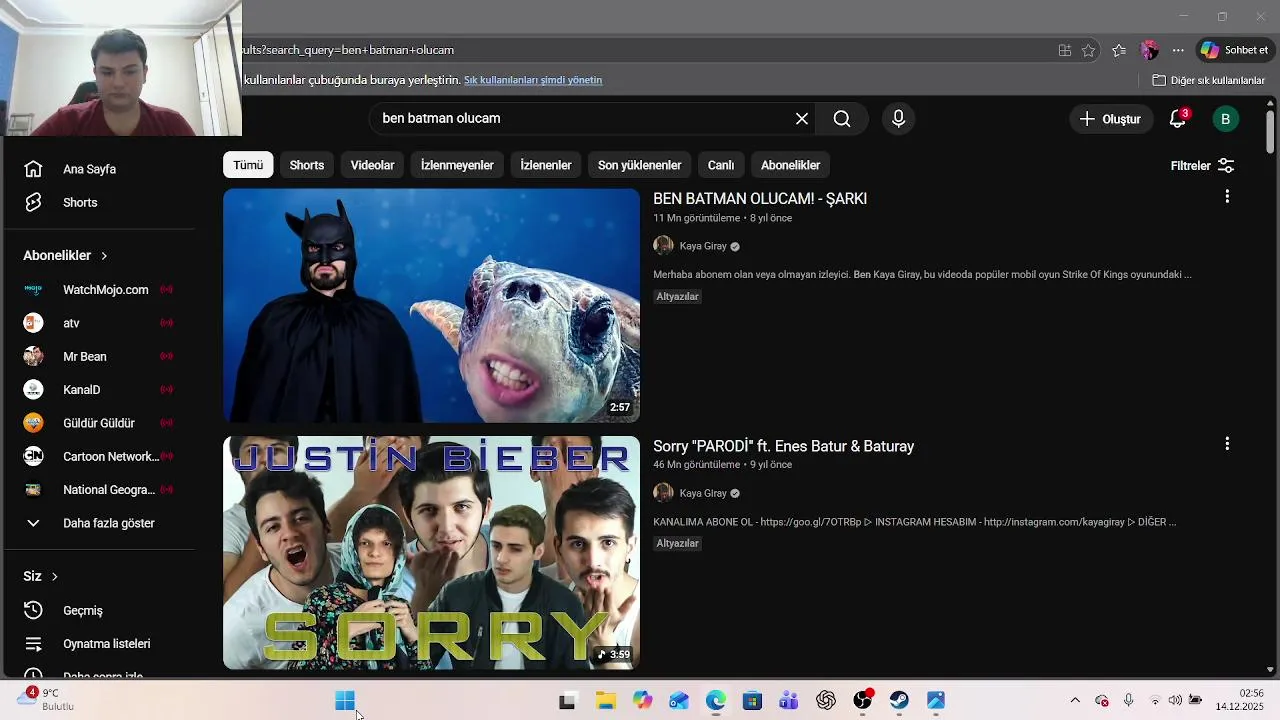Open Microsoft Store from the taskbar
Screen dimensions: 1280x720
click(752, 701)
